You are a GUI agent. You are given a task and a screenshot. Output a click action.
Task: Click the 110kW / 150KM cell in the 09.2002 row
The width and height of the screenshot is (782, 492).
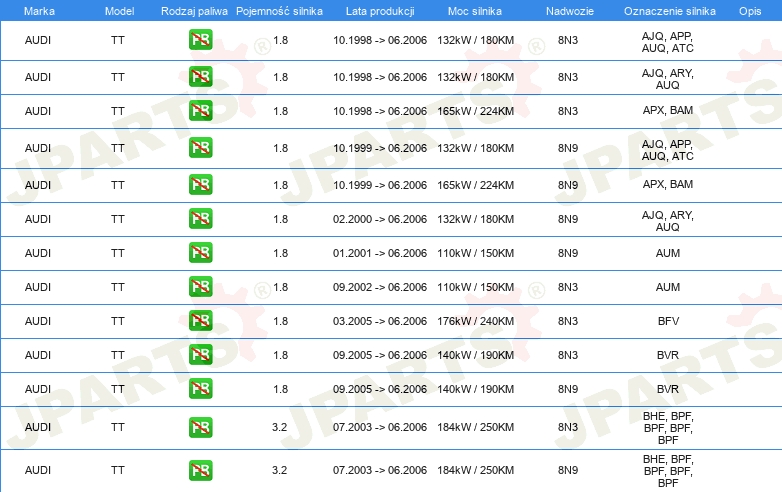click(x=475, y=287)
